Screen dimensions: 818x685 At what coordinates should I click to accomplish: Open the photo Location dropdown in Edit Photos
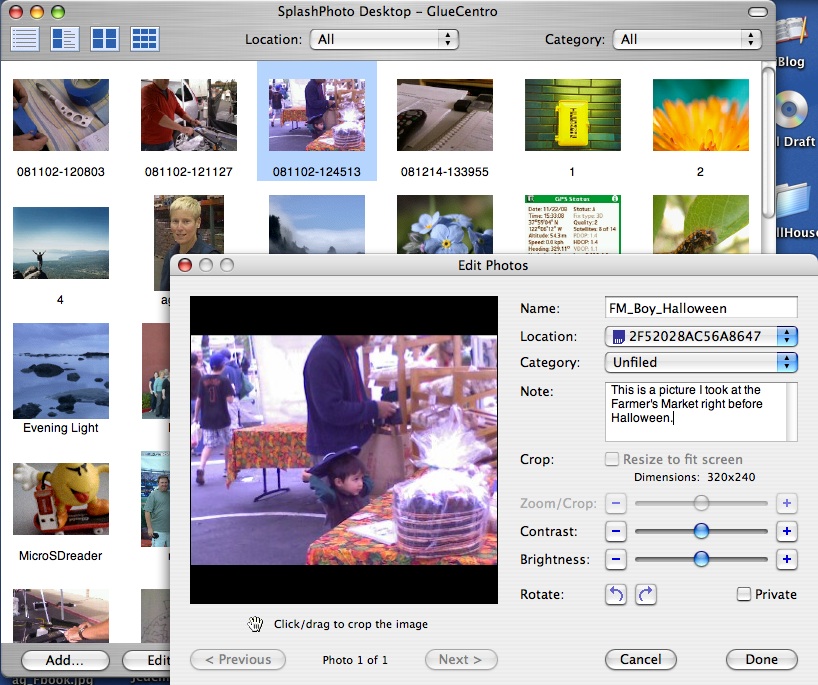tap(700, 336)
